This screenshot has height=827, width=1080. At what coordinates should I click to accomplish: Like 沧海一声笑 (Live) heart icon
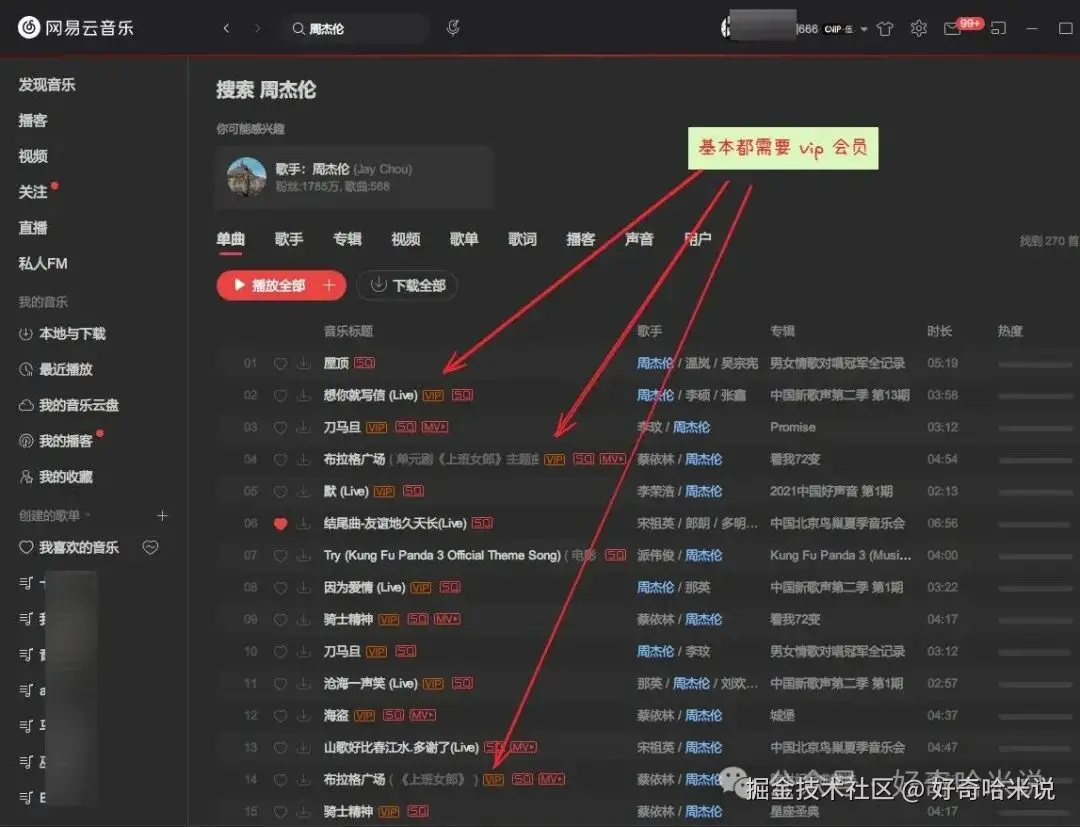pos(280,683)
